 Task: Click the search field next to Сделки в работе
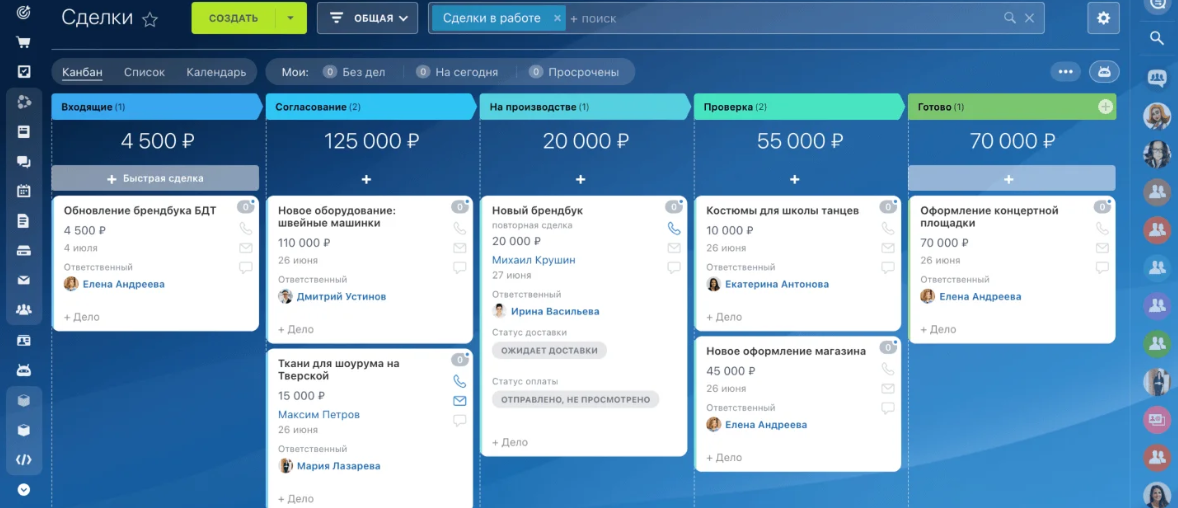[780, 18]
